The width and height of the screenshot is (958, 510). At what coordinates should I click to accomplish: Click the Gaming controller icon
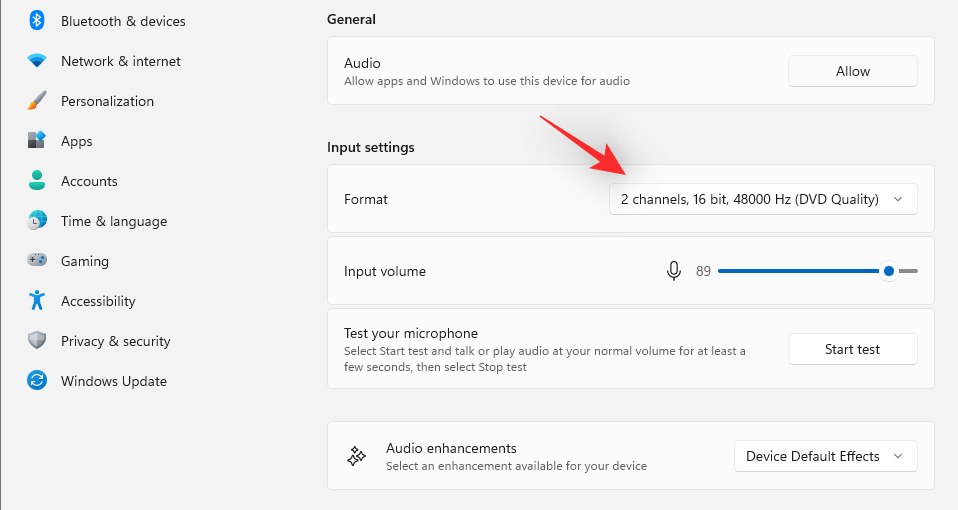37,261
